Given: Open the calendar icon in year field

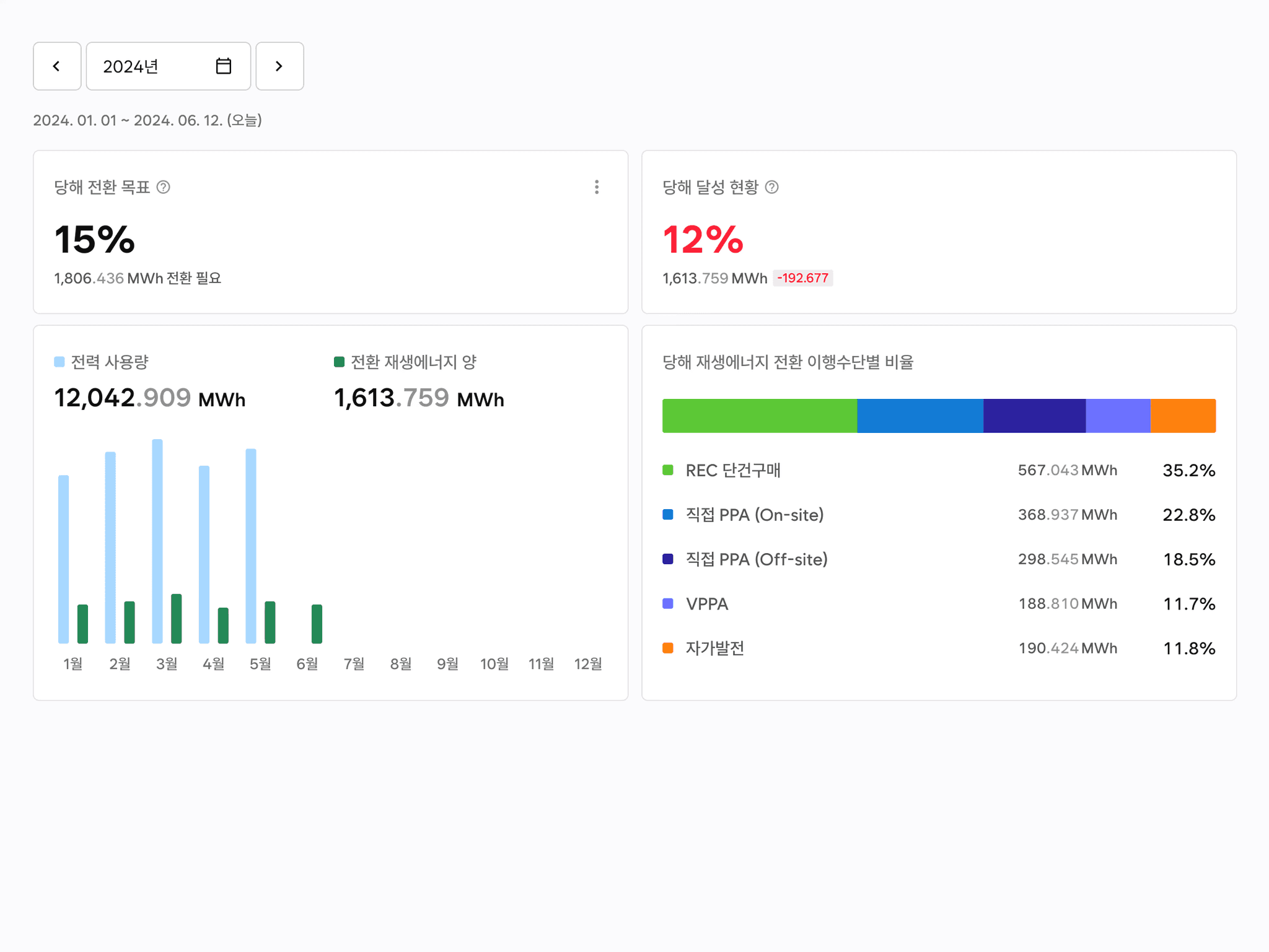Looking at the screenshot, I should click(x=224, y=66).
